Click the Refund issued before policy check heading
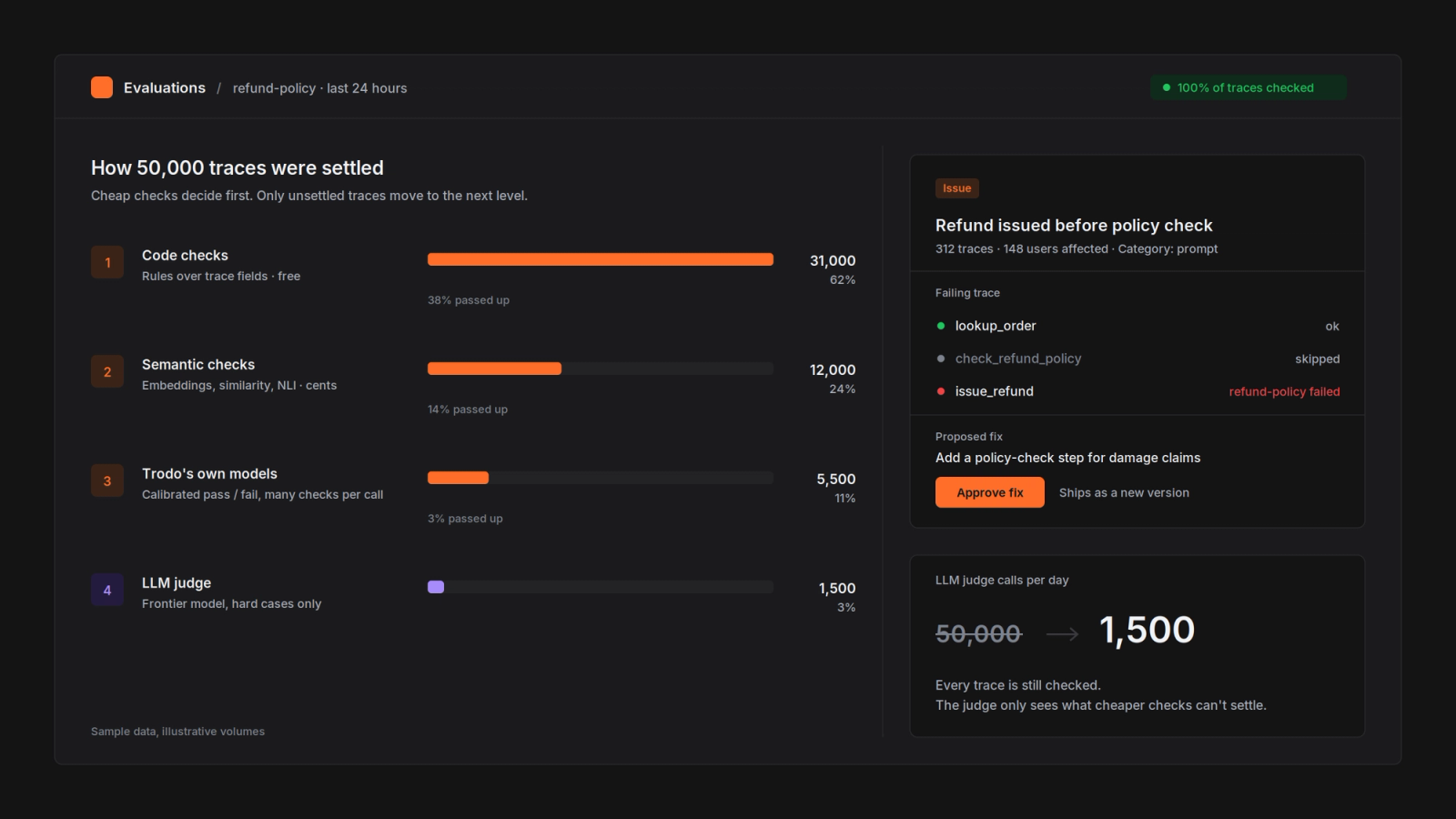1456x819 pixels. (1074, 226)
